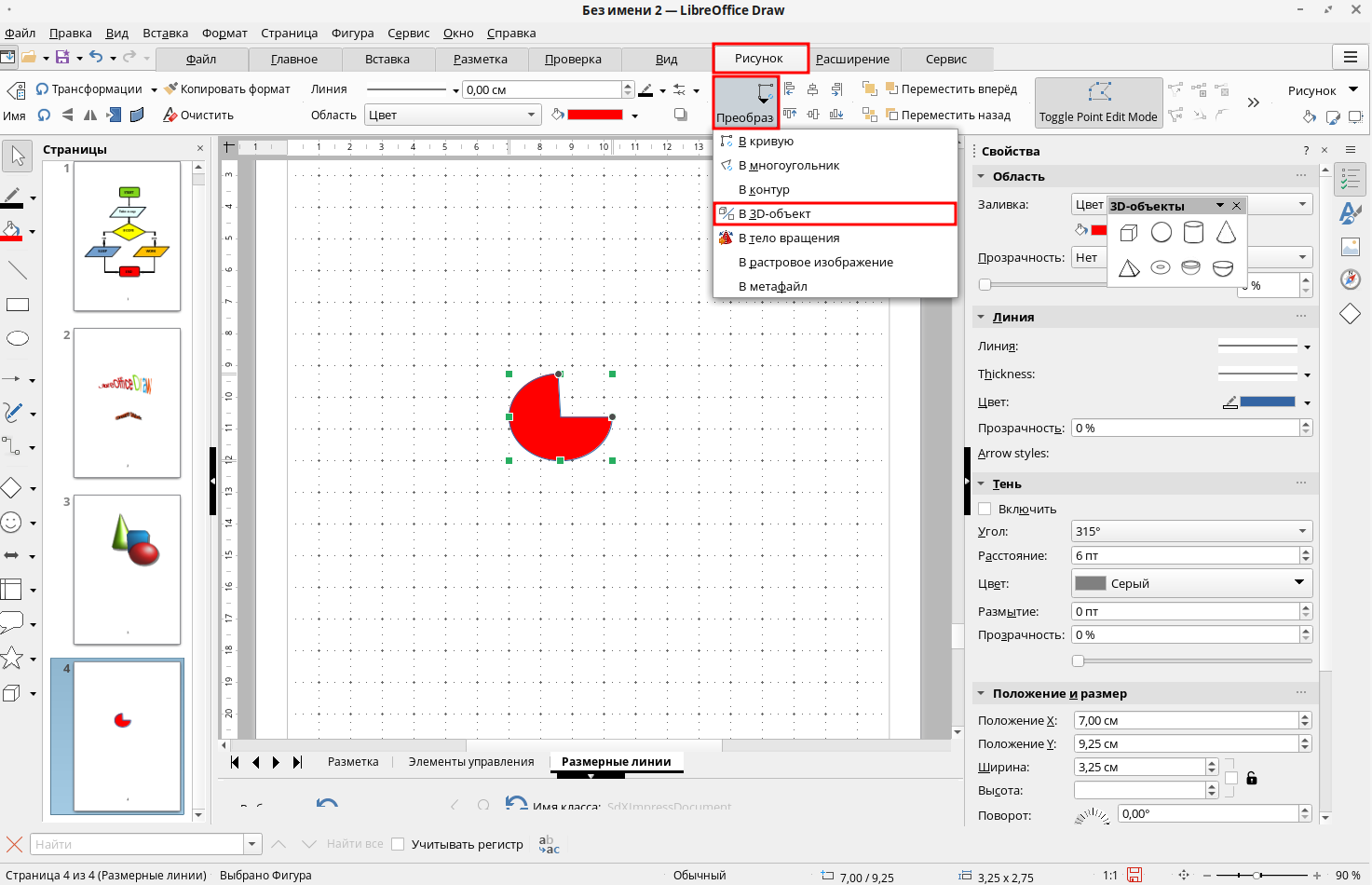Click the Gallery image icon in sidebar
The height and width of the screenshot is (885, 1372).
click(1350, 247)
